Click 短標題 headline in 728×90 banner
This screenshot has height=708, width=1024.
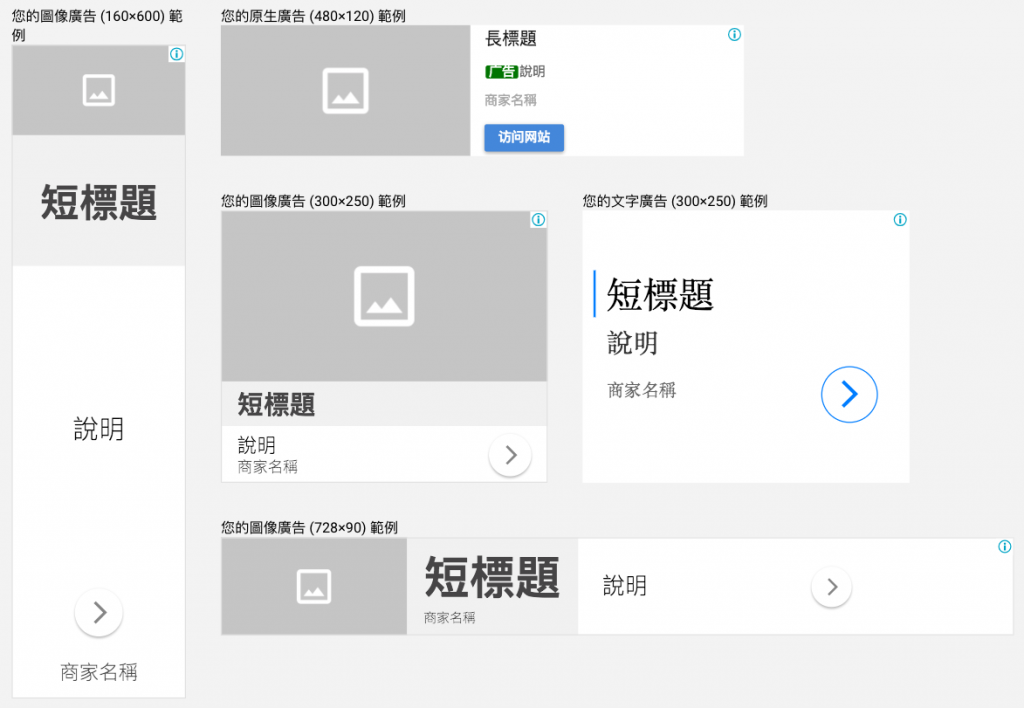pos(492,577)
